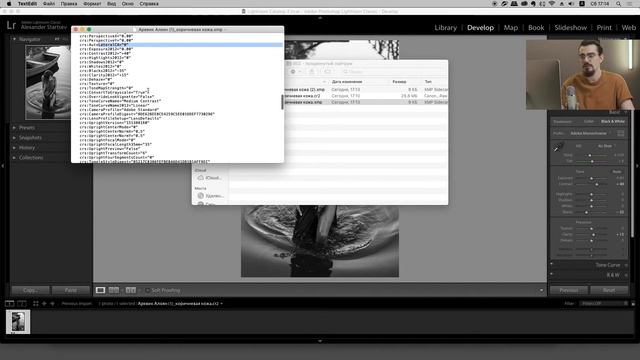The image size is (640, 360).
Task: Switch to the Slideshow module
Action: [571, 27]
